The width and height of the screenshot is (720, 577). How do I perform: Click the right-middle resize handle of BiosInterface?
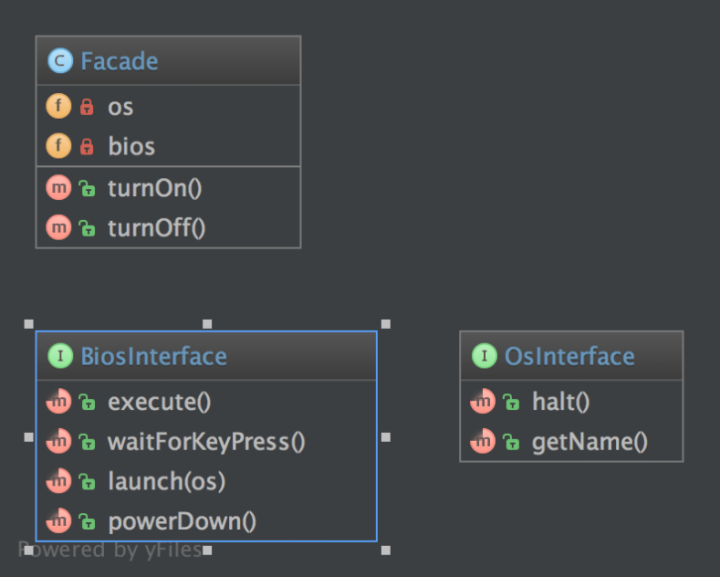click(386, 437)
